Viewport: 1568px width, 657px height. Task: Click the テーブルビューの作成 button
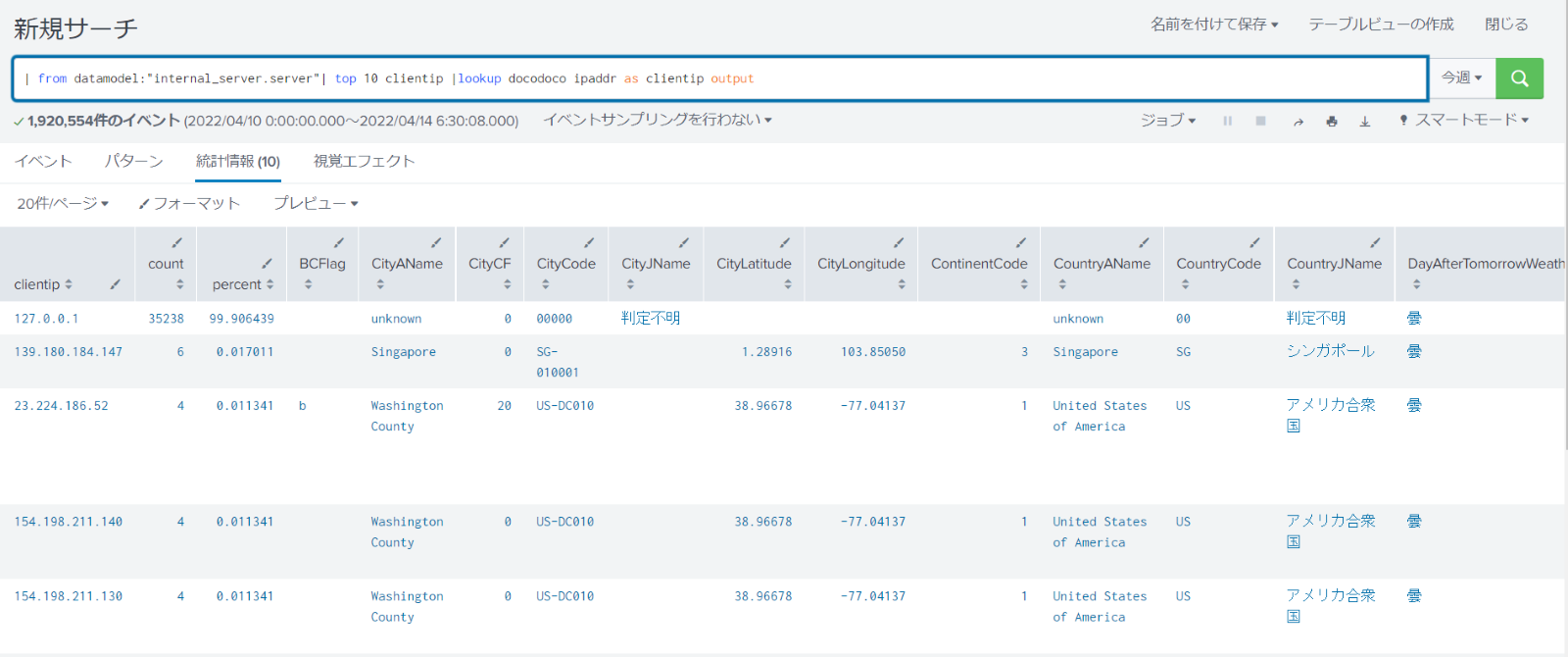coord(1382,25)
